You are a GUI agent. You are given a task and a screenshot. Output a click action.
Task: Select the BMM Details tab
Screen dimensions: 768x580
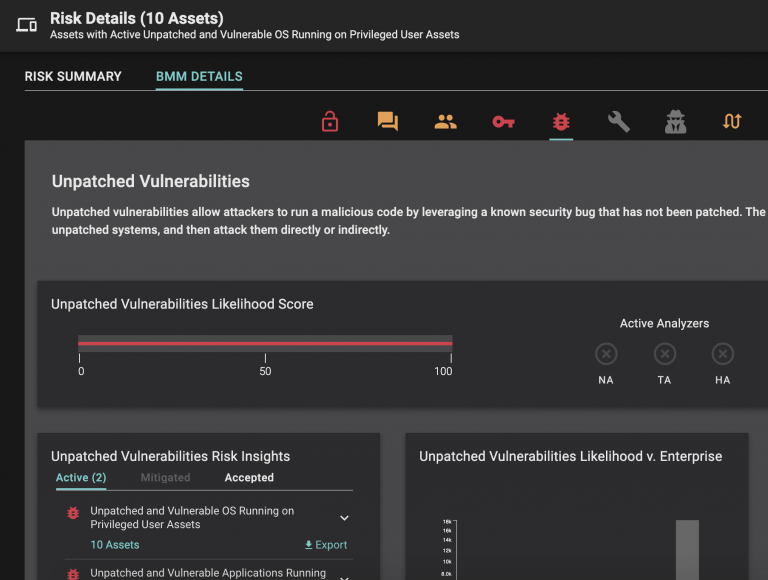tap(199, 76)
